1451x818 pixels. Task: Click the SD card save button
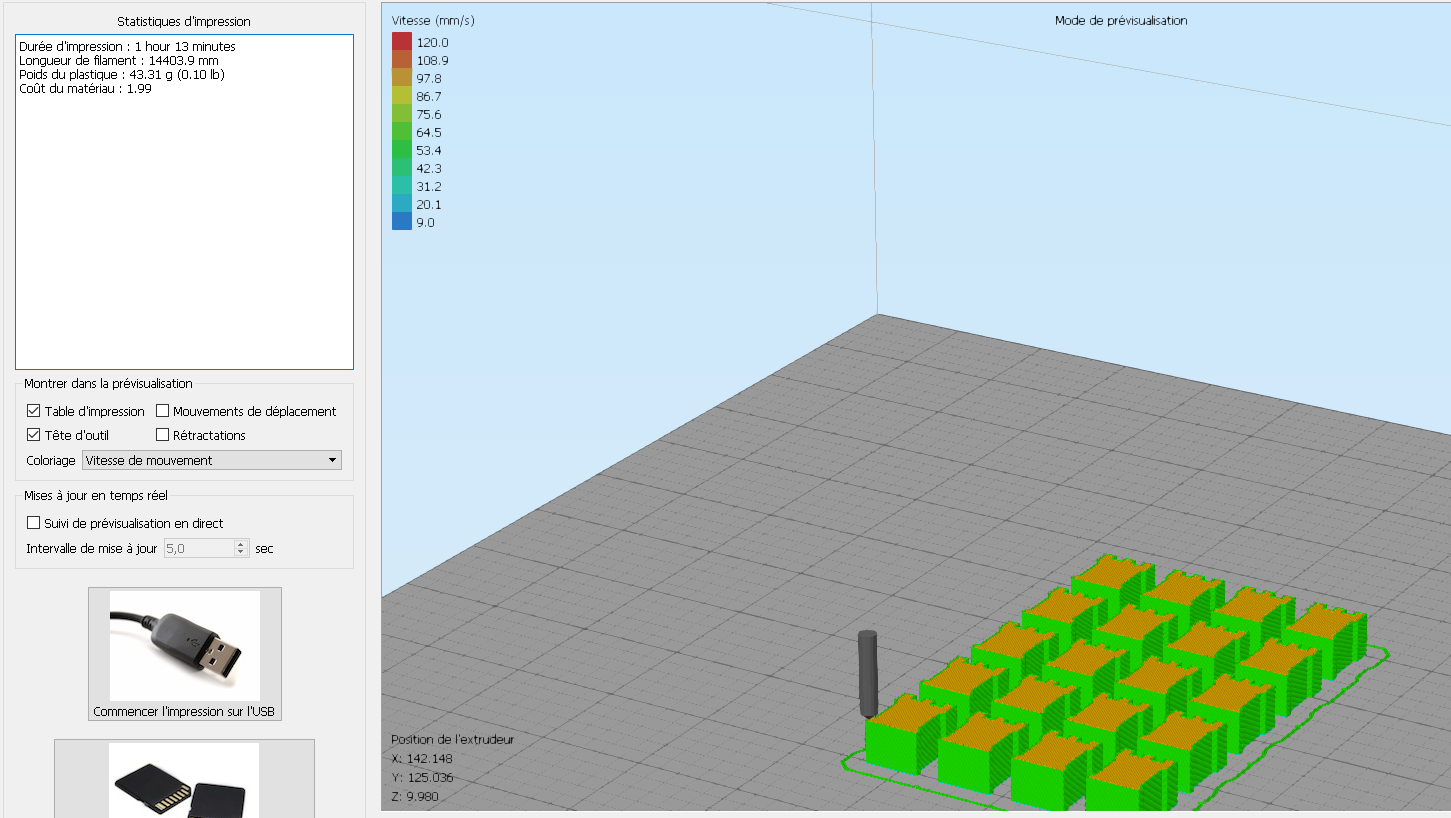(184, 779)
